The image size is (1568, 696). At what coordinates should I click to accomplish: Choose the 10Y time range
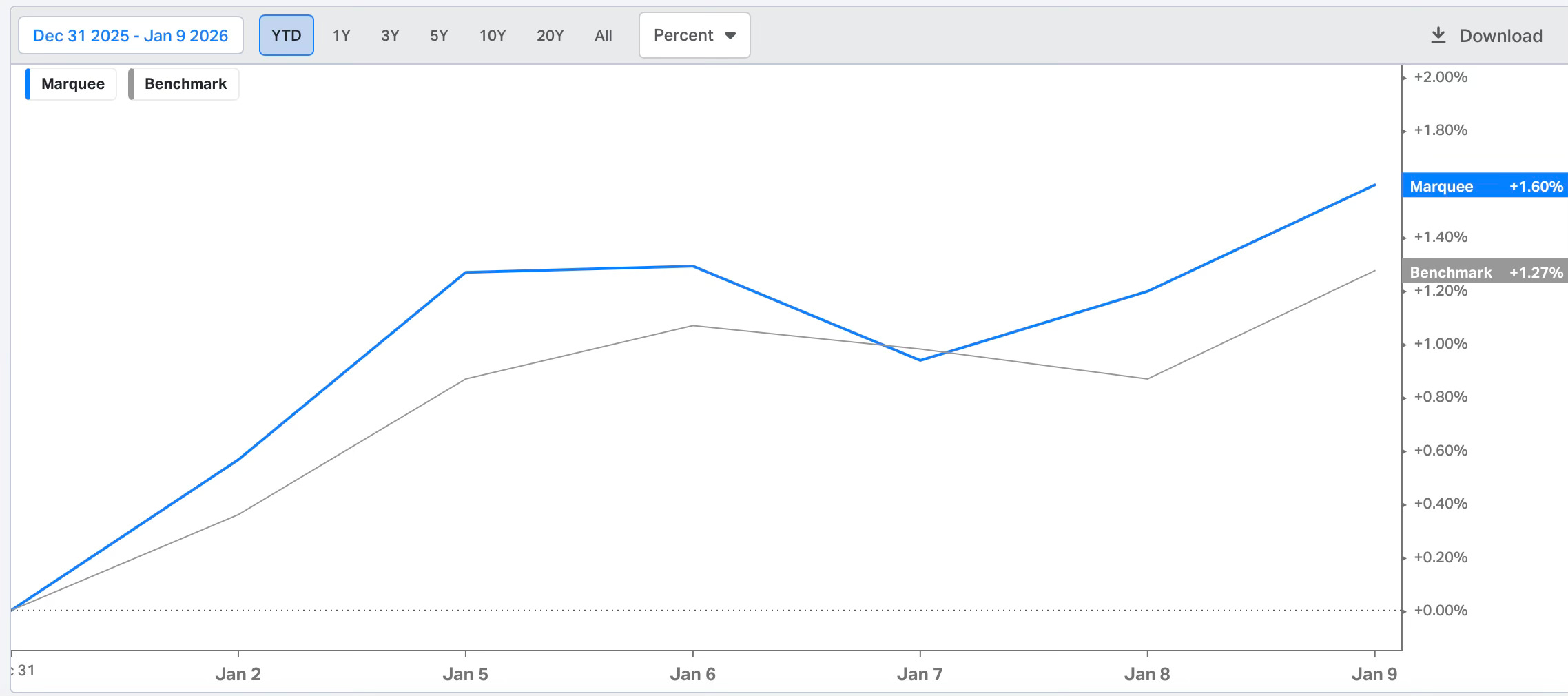coord(493,35)
